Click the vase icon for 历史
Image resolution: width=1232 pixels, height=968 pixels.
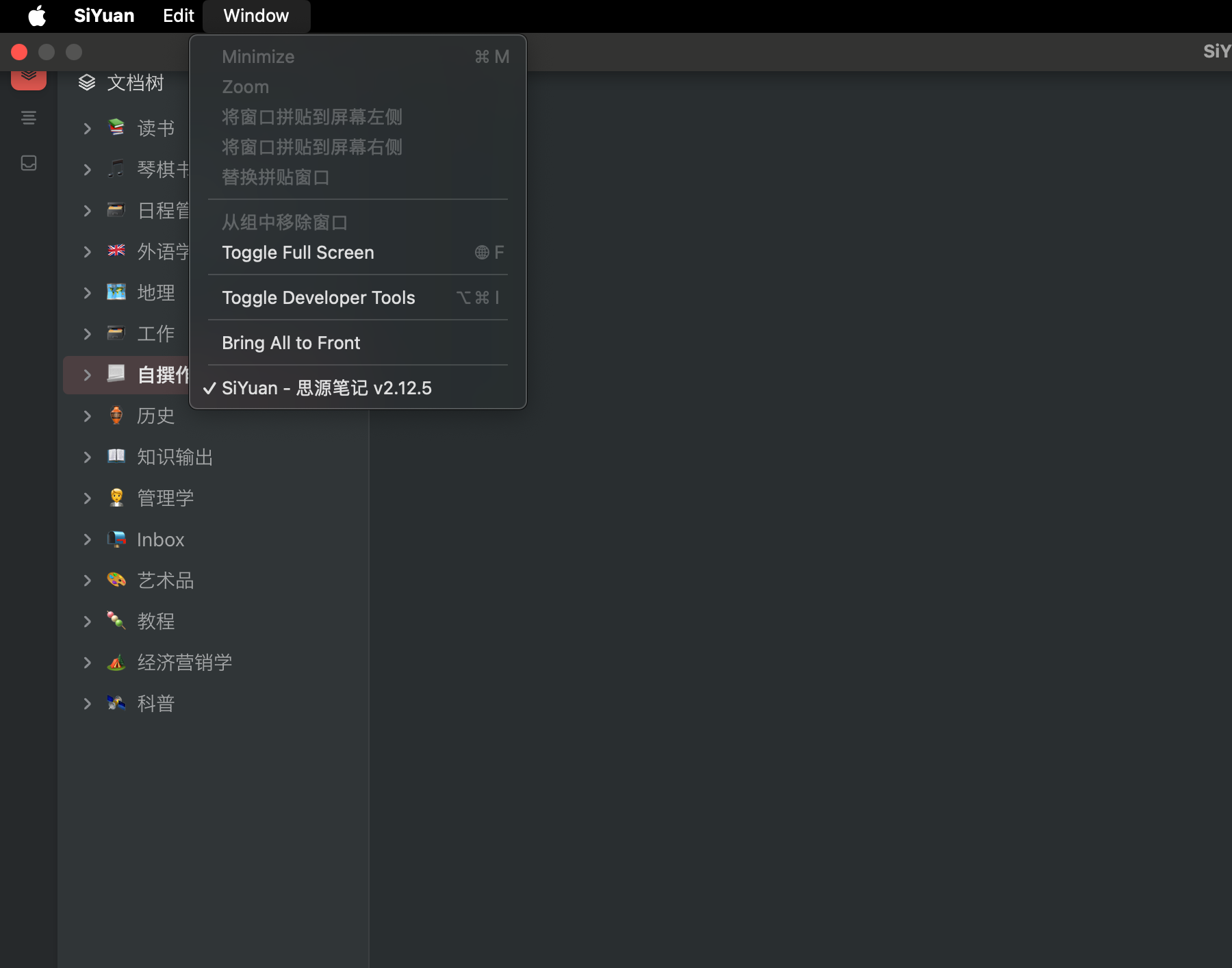click(x=116, y=415)
